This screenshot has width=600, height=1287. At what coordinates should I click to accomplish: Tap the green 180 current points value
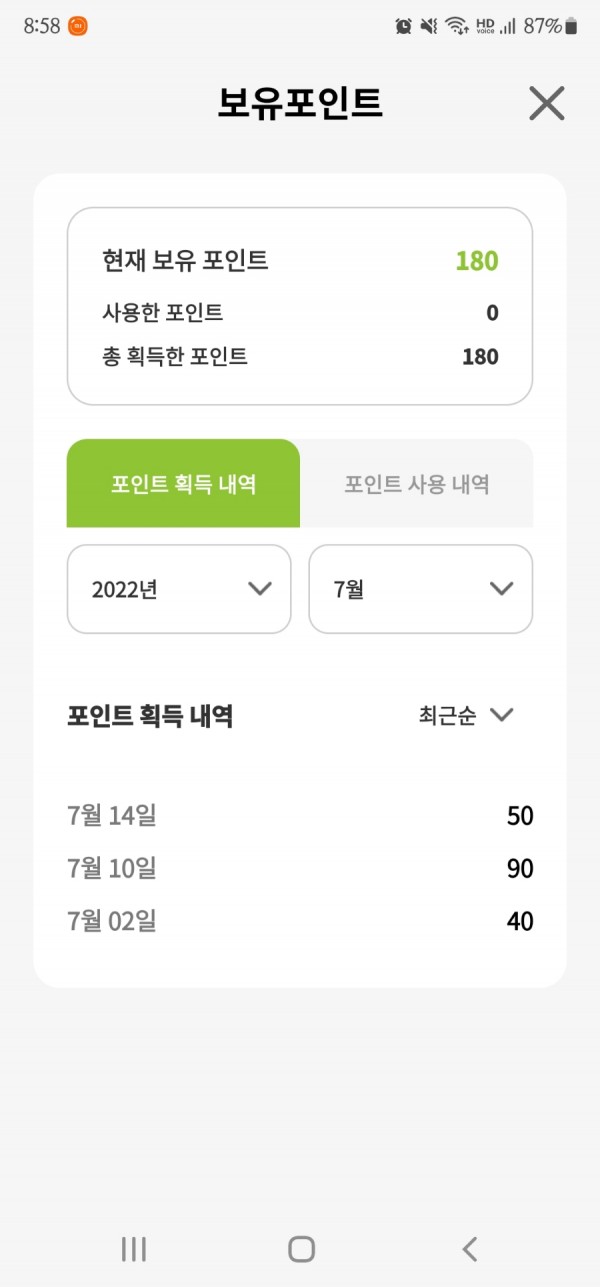coord(477,261)
